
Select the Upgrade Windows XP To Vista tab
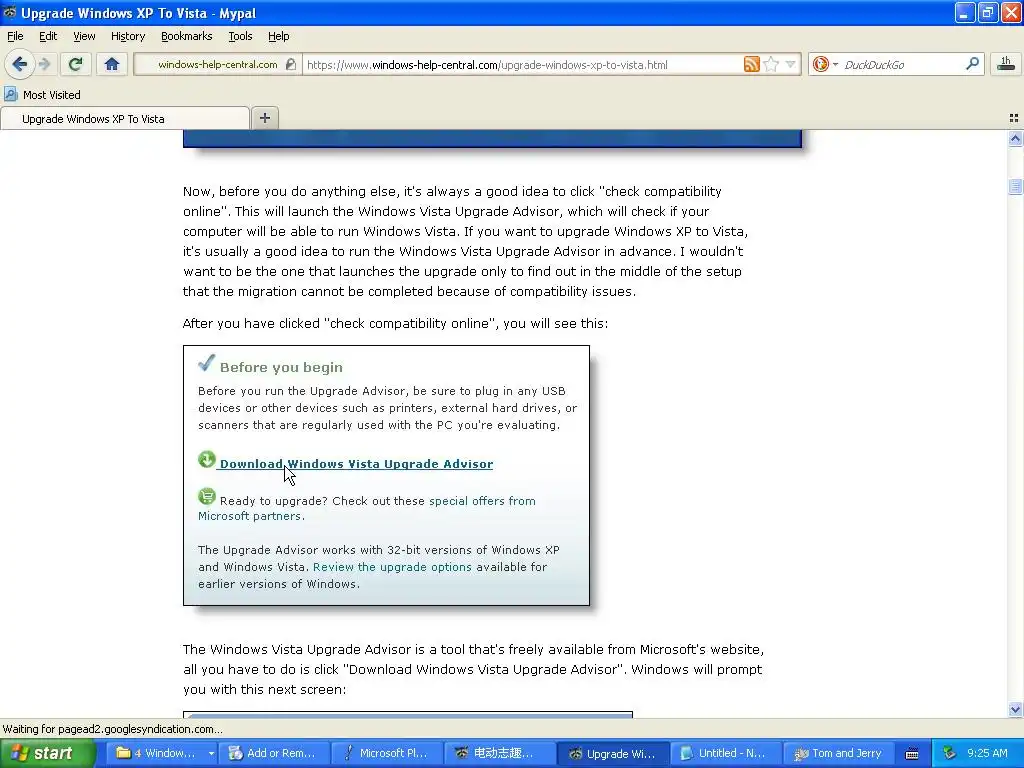[x=125, y=118]
